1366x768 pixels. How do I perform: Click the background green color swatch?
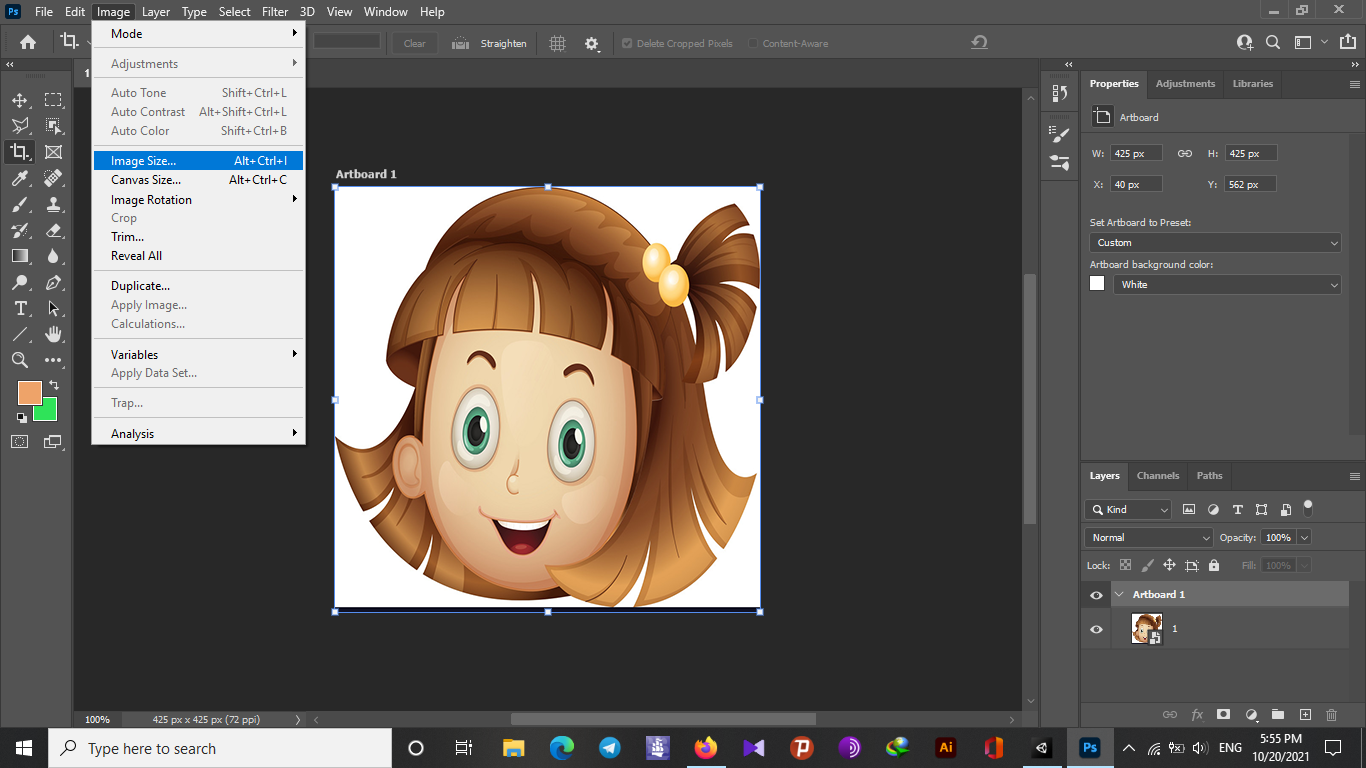click(49, 413)
